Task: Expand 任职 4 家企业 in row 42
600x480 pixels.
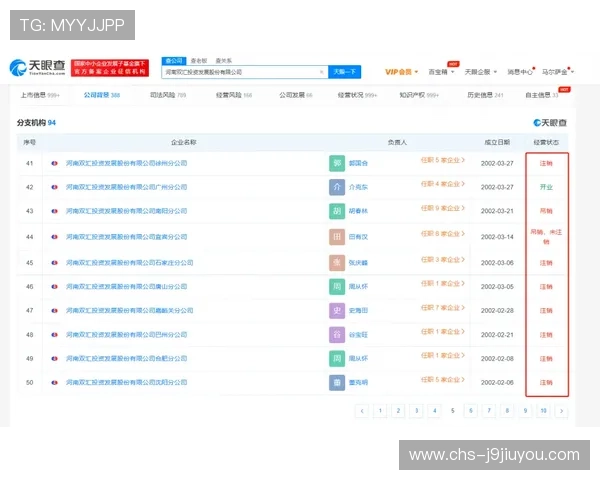Action: [443, 184]
